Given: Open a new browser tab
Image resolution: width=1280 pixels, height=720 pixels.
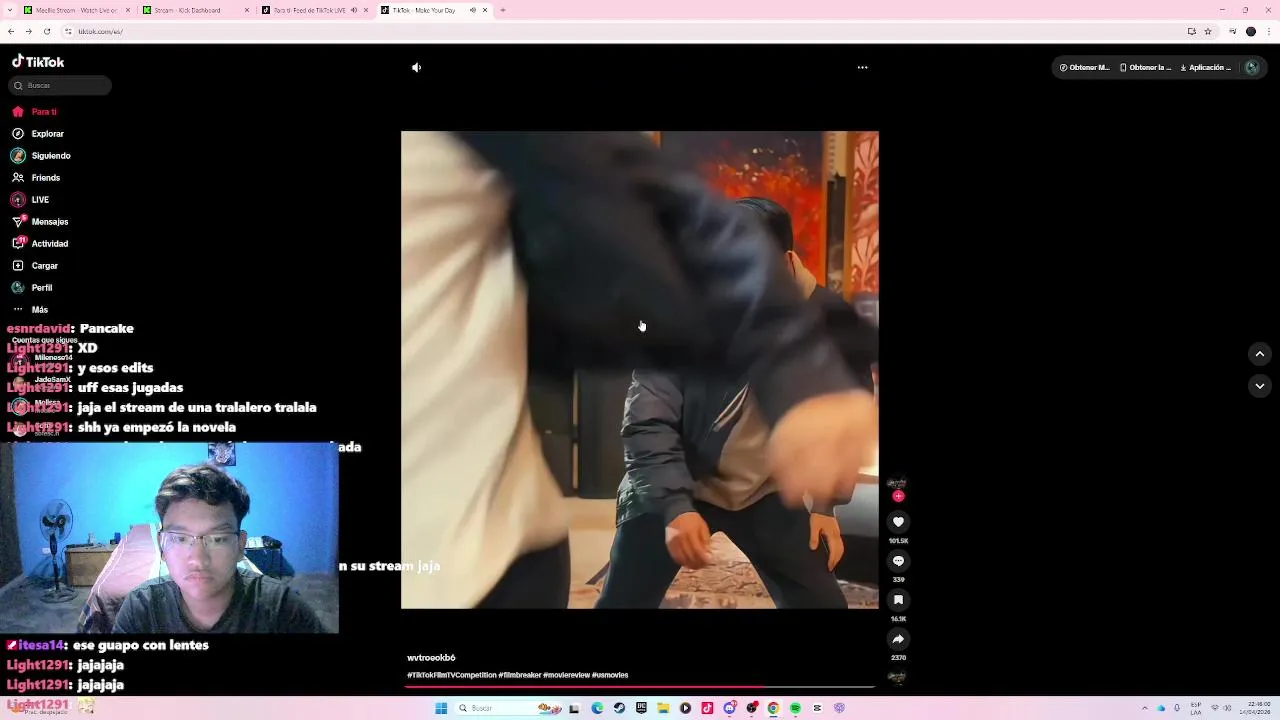Looking at the screenshot, I should (502, 10).
